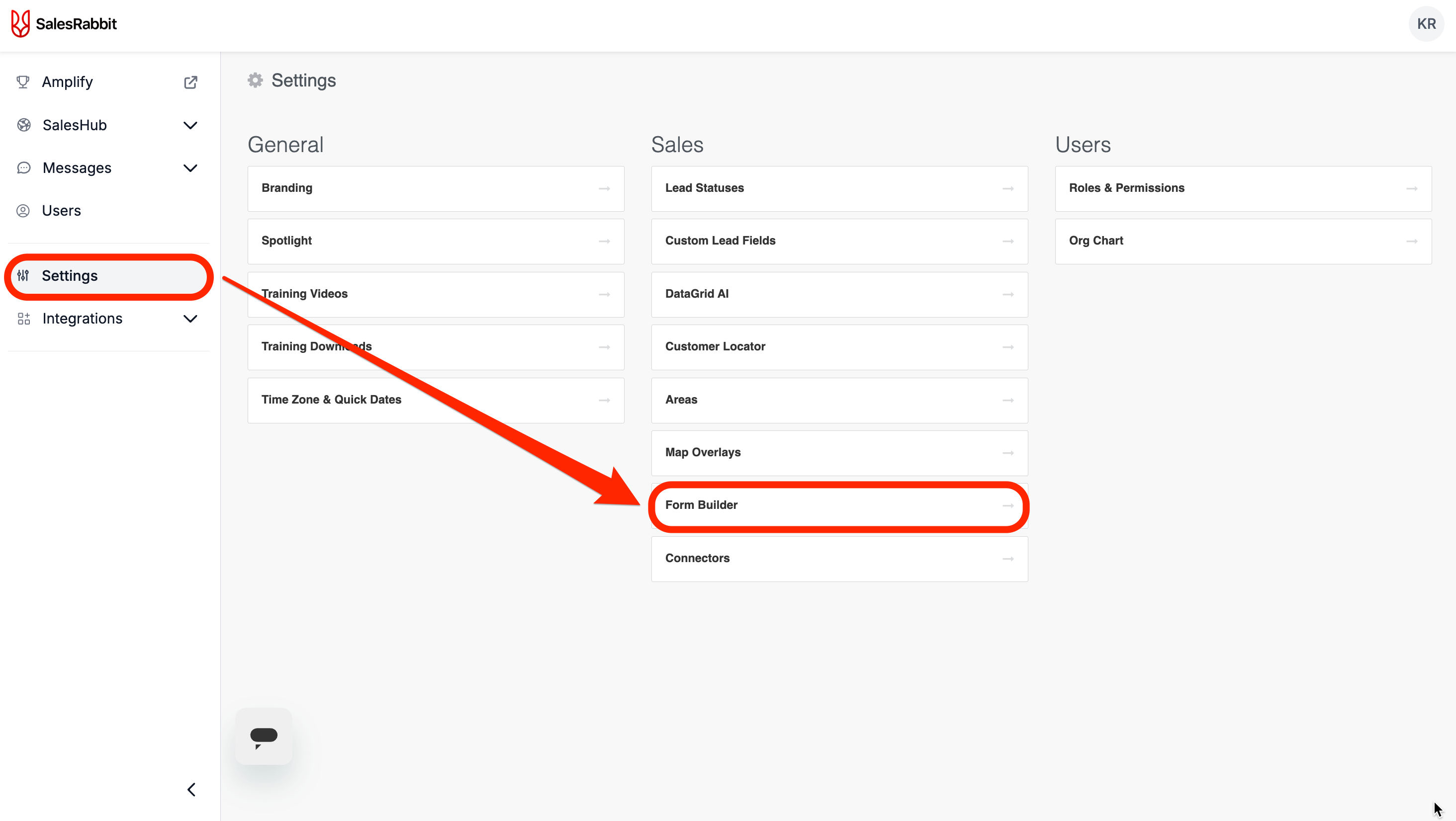Viewport: 1456px width, 821px height.
Task: Click the KR user avatar
Action: point(1426,24)
